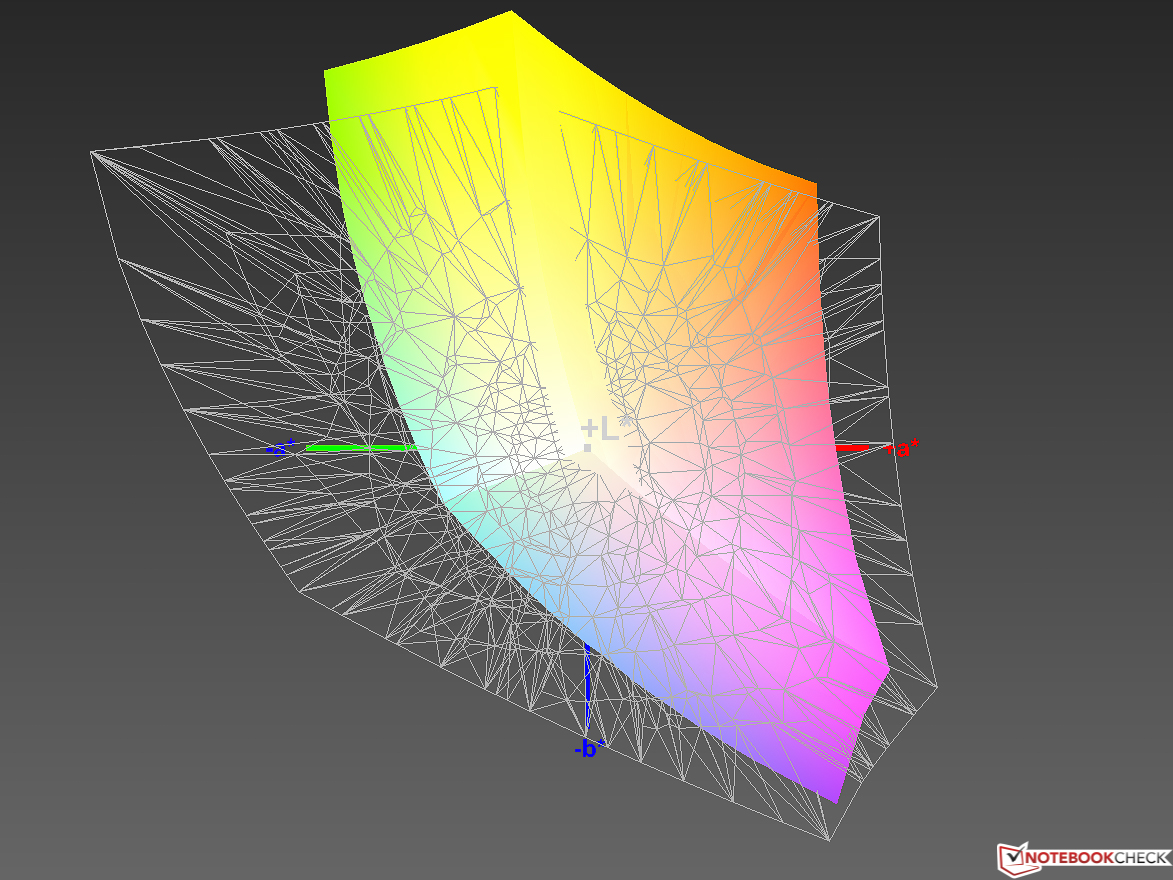Click the red +a* axis line
Image resolution: width=1173 pixels, height=880 pixels.
click(852, 447)
